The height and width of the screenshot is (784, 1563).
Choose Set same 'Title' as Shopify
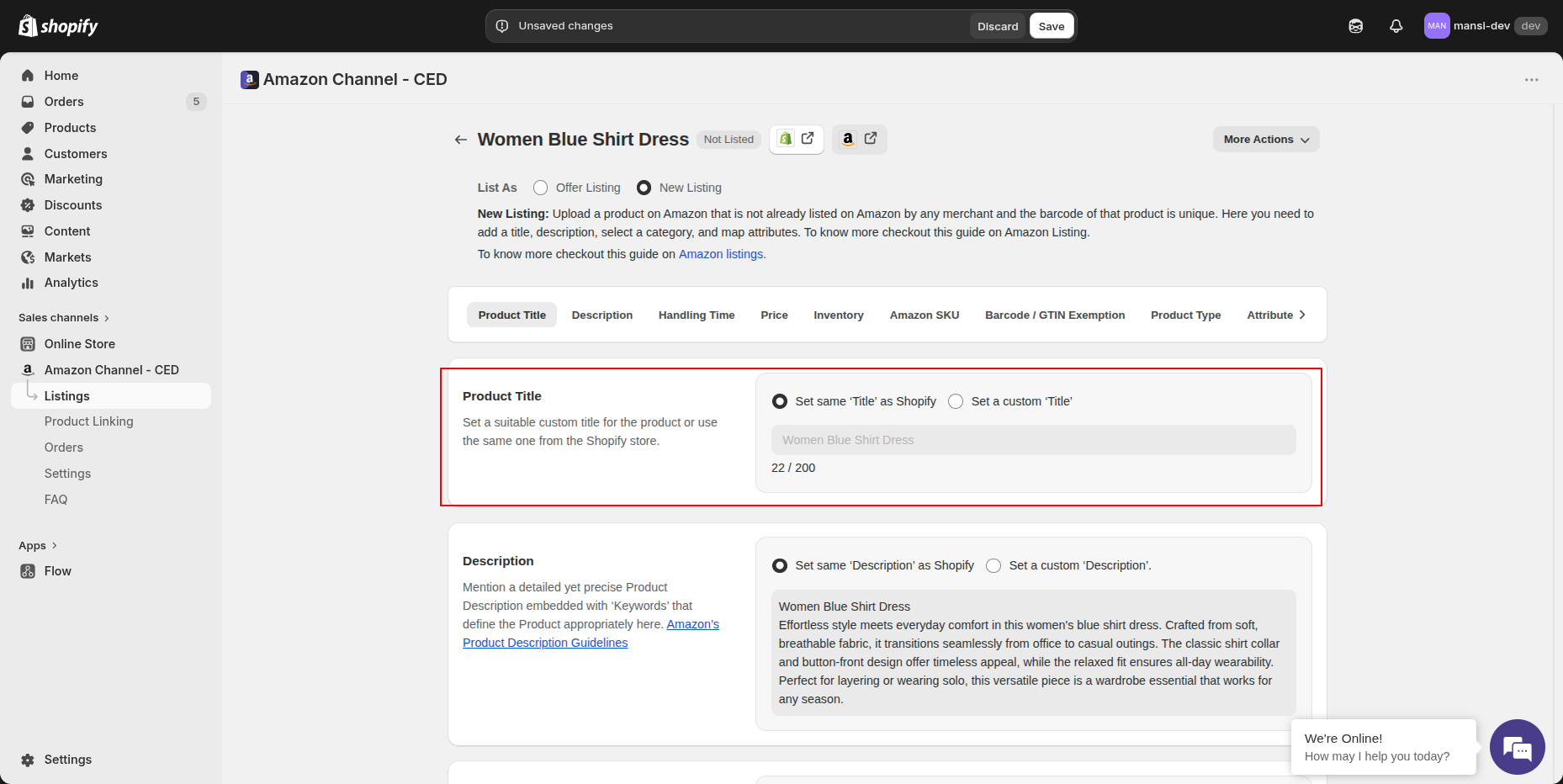pyautogui.click(x=780, y=401)
